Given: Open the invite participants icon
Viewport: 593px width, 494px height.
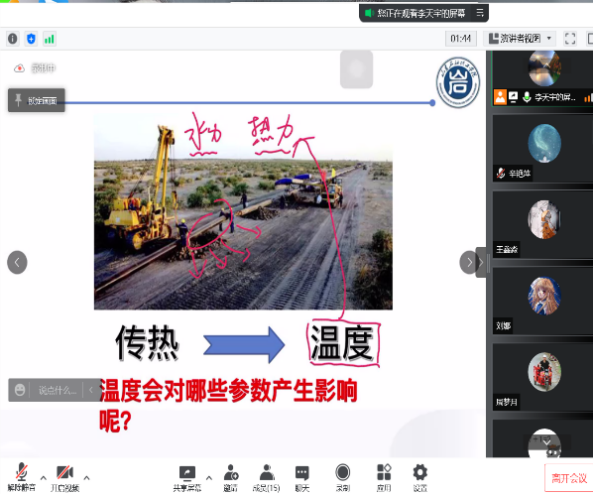Looking at the screenshot, I should click(230, 477).
